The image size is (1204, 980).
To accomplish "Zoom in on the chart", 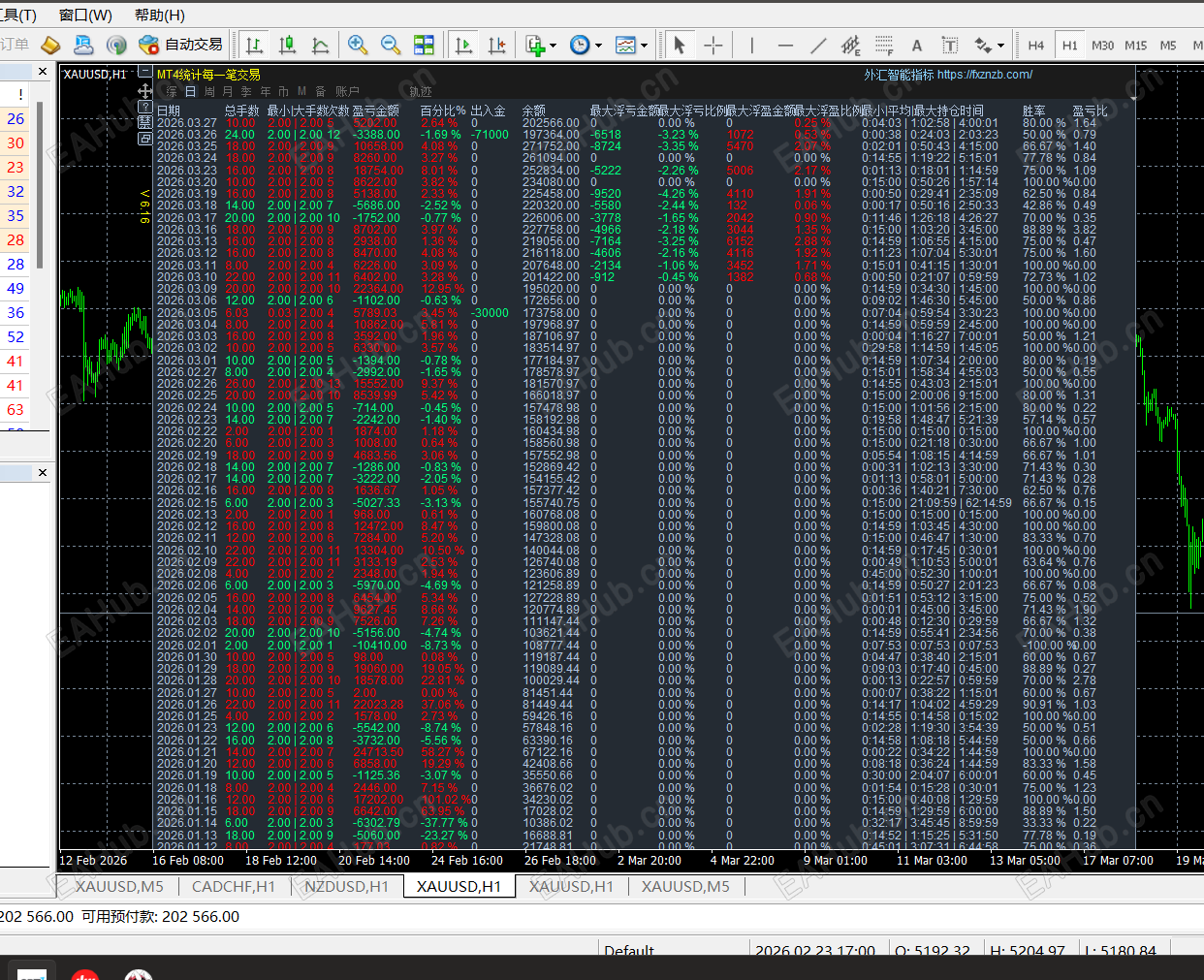I will coord(358,45).
